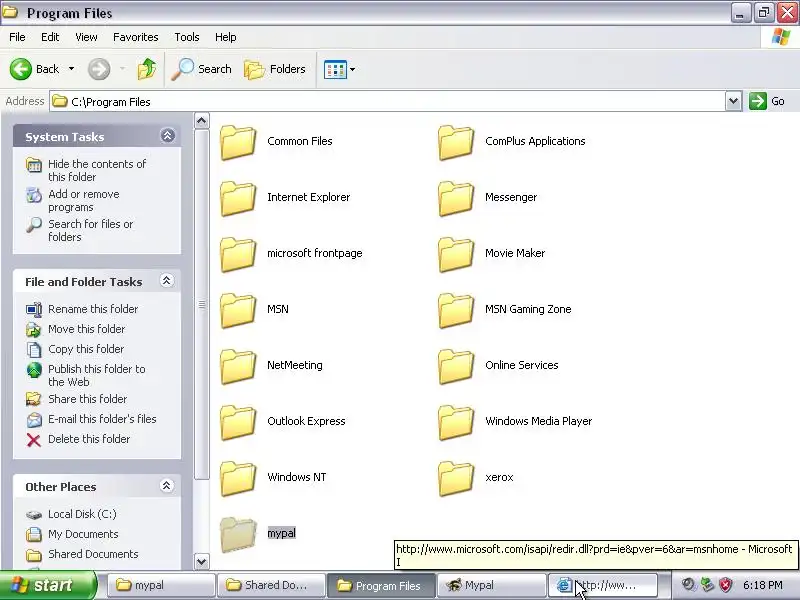The height and width of the screenshot is (600, 800).
Task: Open the File menu
Action: click(x=17, y=37)
